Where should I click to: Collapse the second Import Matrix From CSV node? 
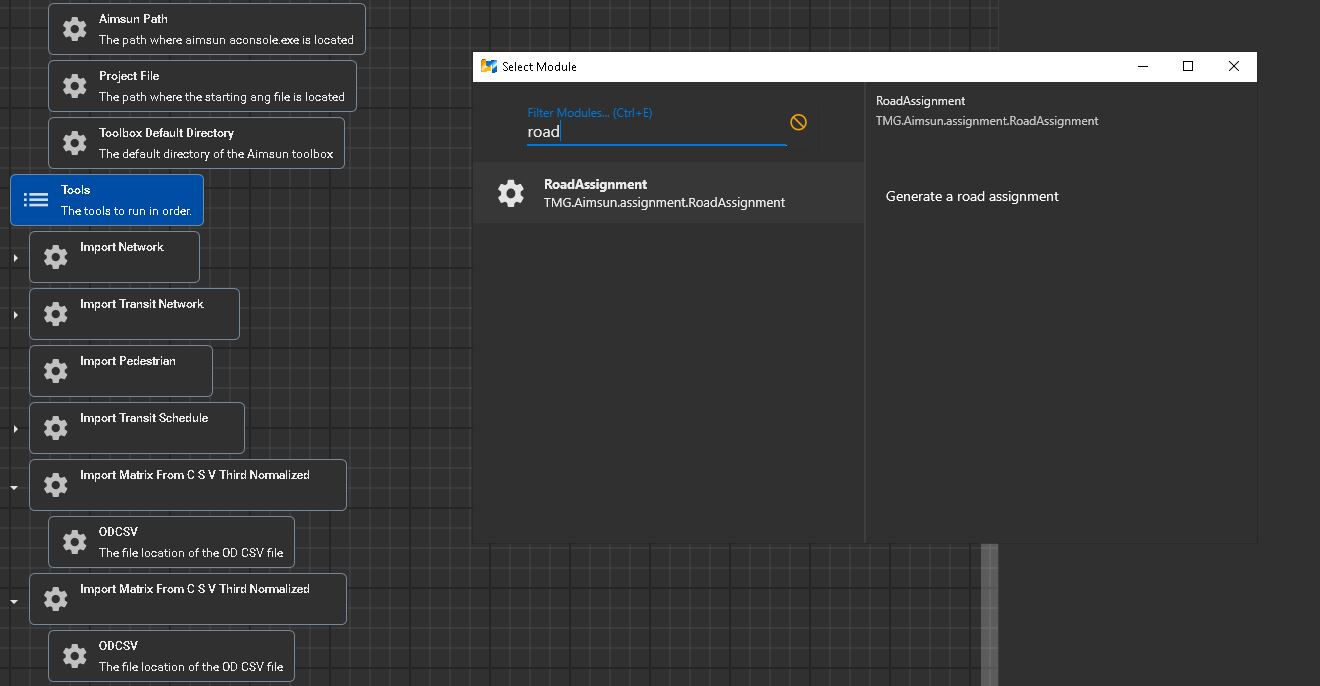12,601
